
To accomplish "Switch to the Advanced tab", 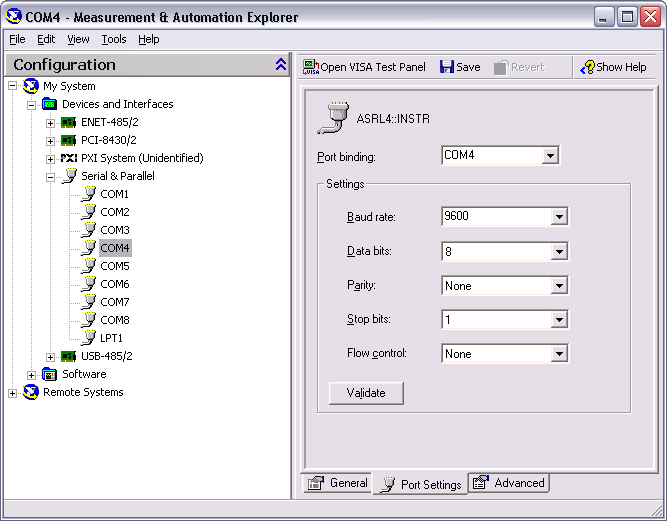I will [509, 483].
